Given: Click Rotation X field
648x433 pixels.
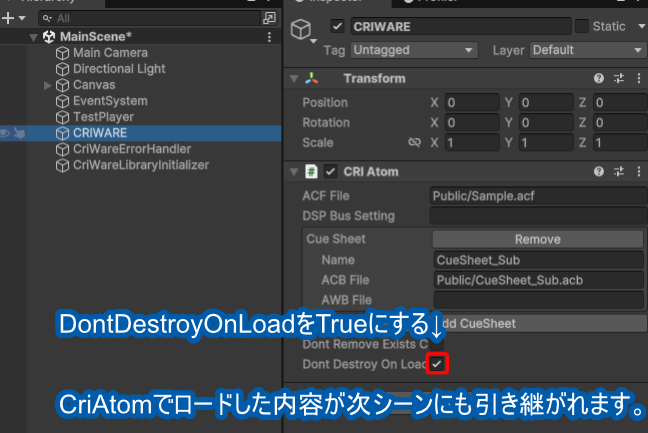Looking at the screenshot, I should pos(472,123).
